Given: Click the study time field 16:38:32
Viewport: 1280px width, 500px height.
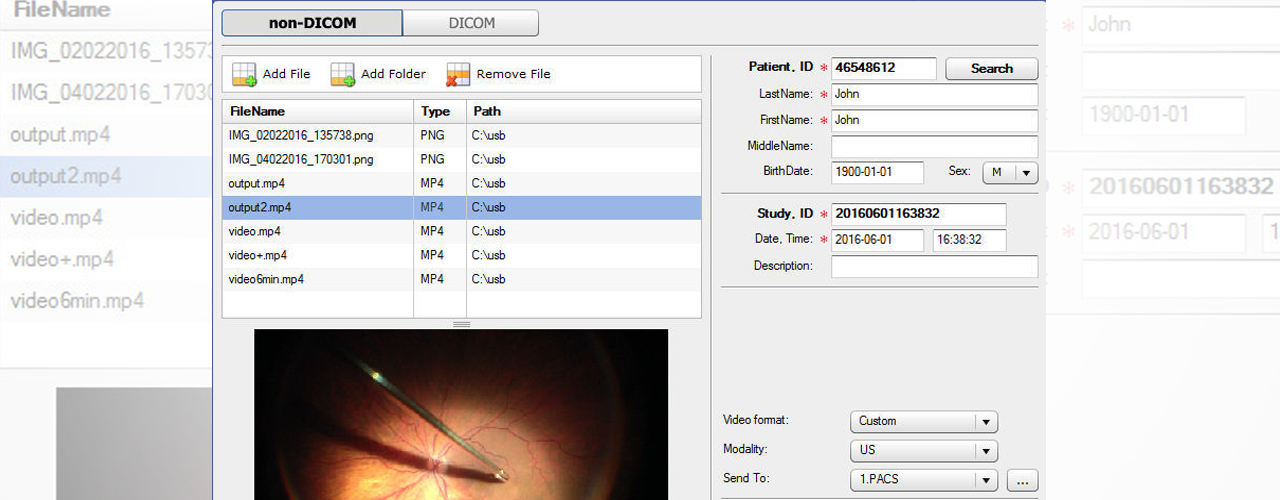Looking at the screenshot, I should click(x=969, y=240).
